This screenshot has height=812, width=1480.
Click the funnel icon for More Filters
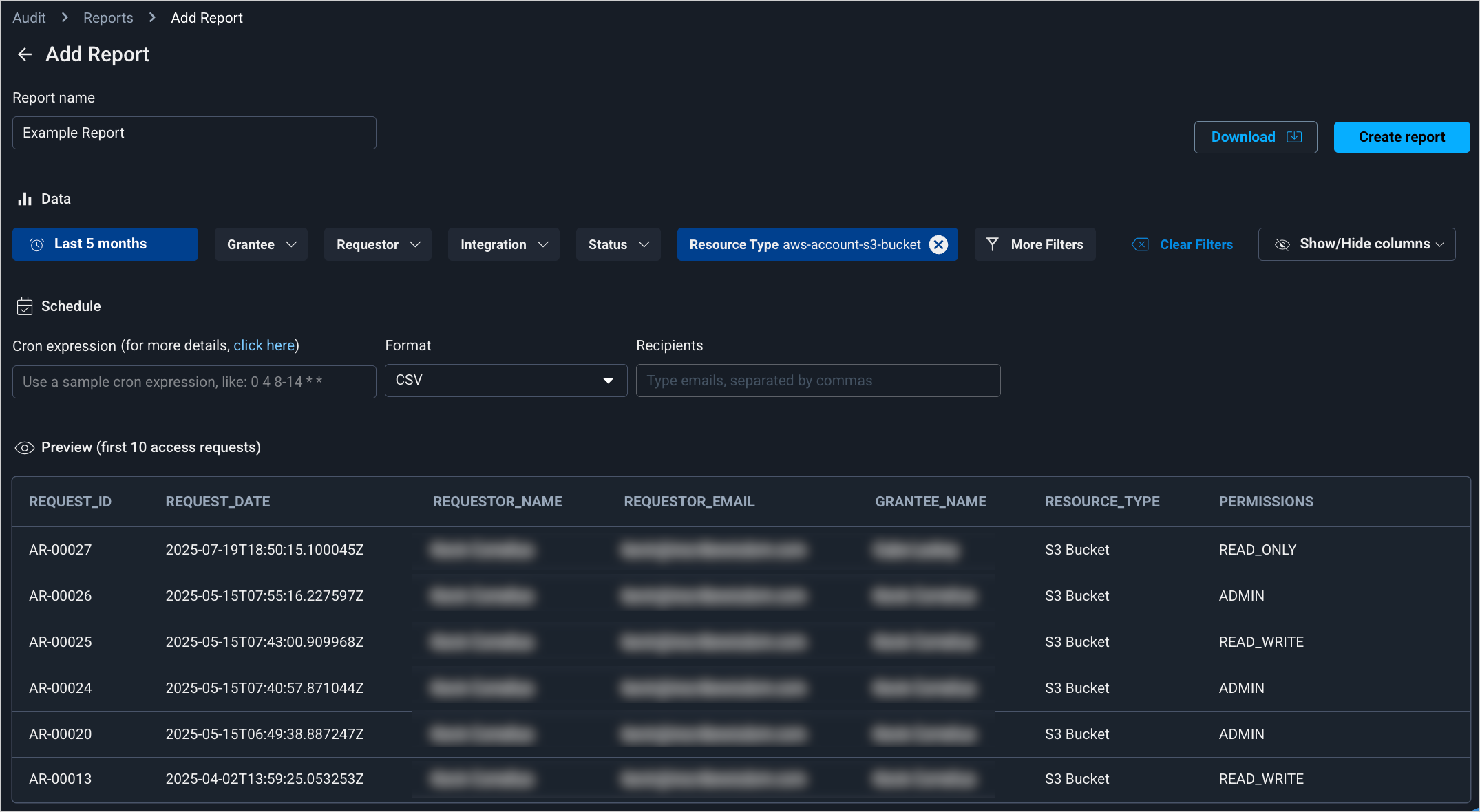(992, 244)
